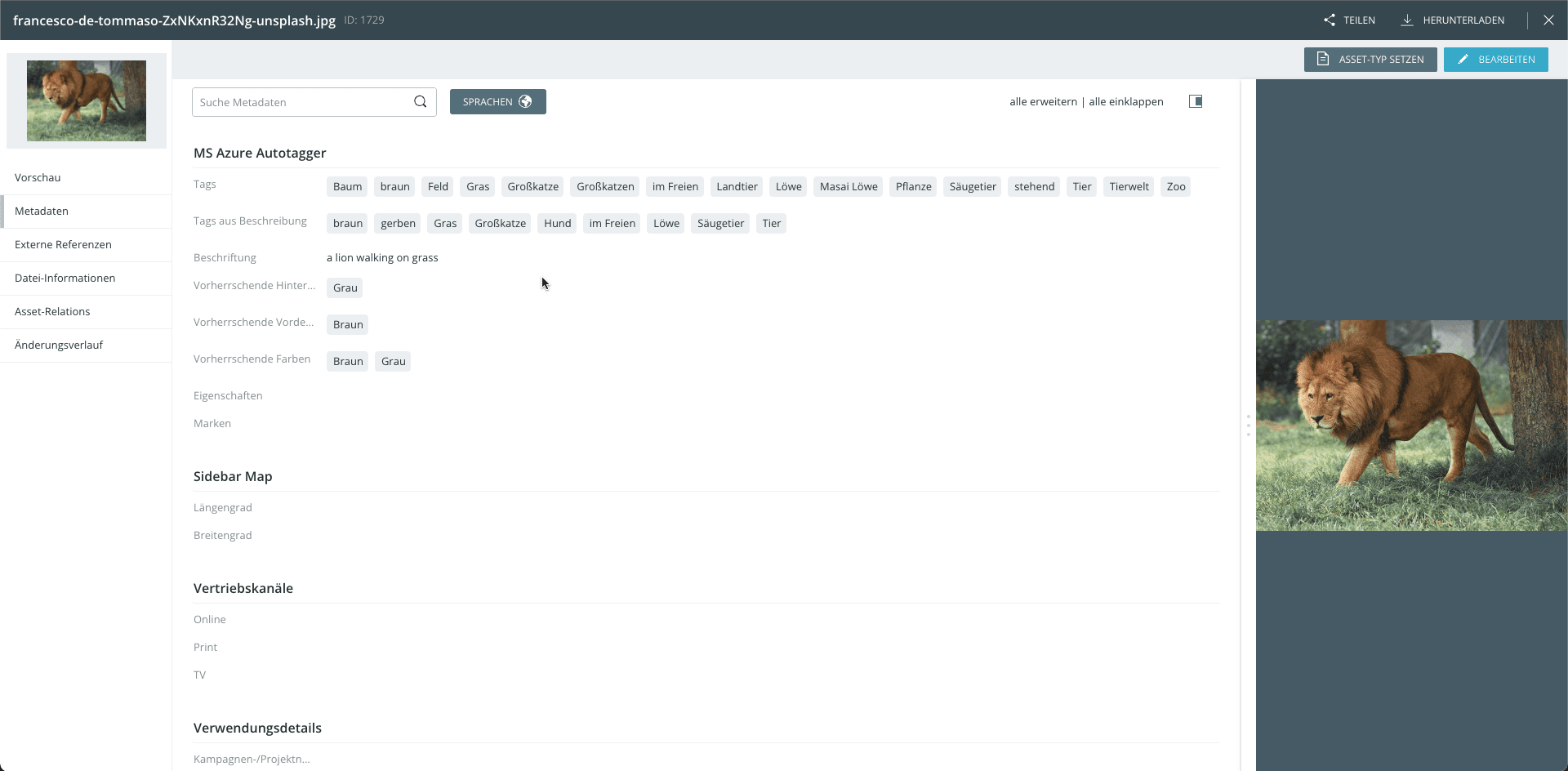Image resolution: width=1568 pixels, height=771 pixels.
Task: Switch to Datei-Informationen tab
Action: (x=65, y=278)
